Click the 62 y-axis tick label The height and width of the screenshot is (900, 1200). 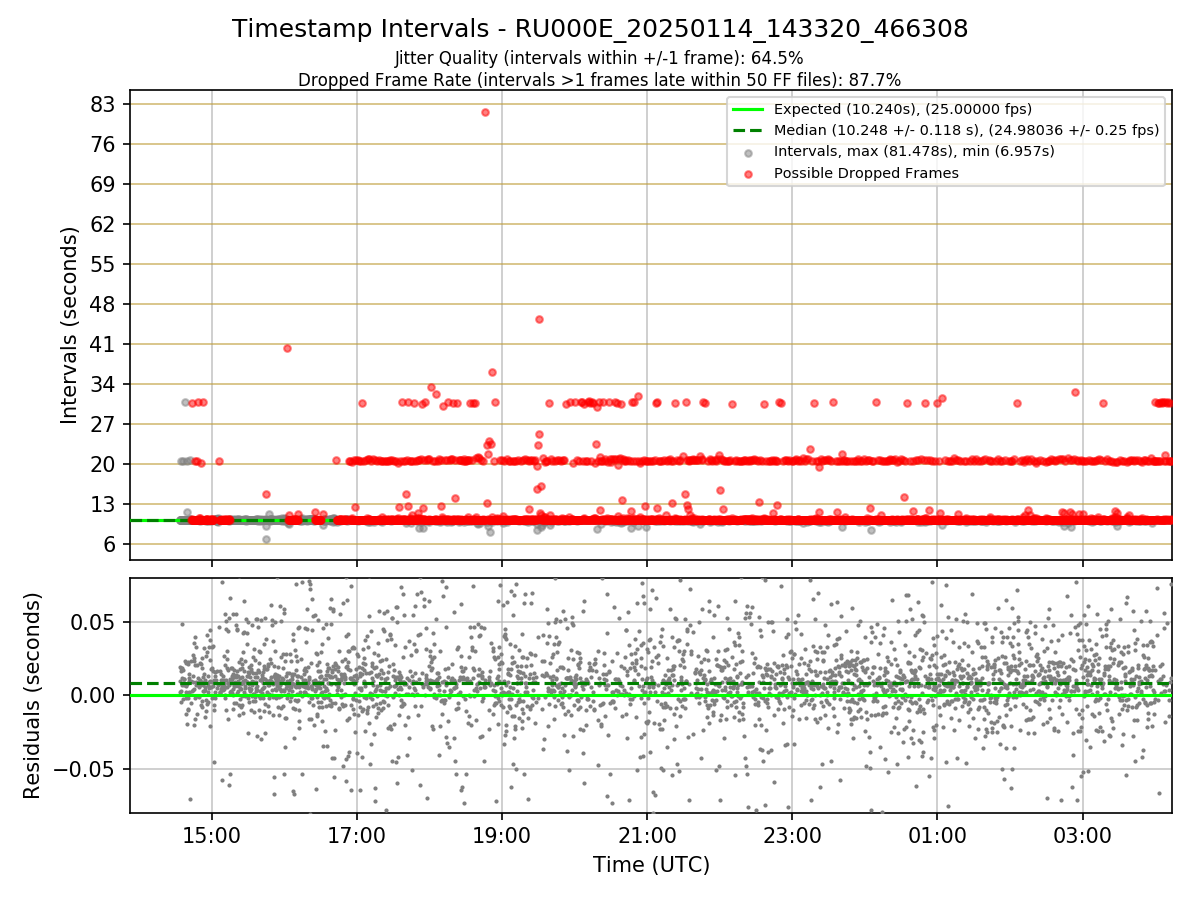coord(105,224)
